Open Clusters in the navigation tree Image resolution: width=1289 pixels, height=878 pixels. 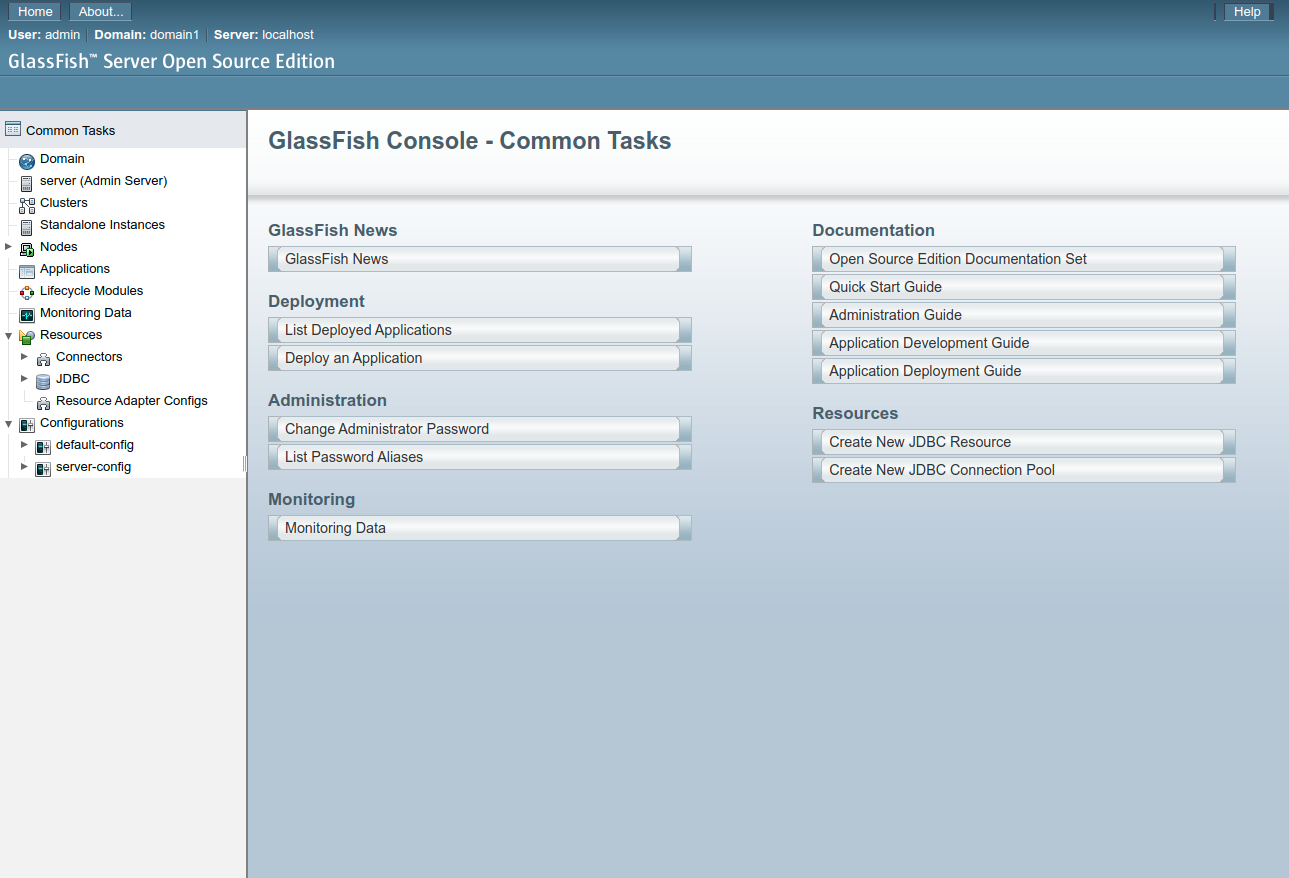pyautogui.click(x=63, y=202)
